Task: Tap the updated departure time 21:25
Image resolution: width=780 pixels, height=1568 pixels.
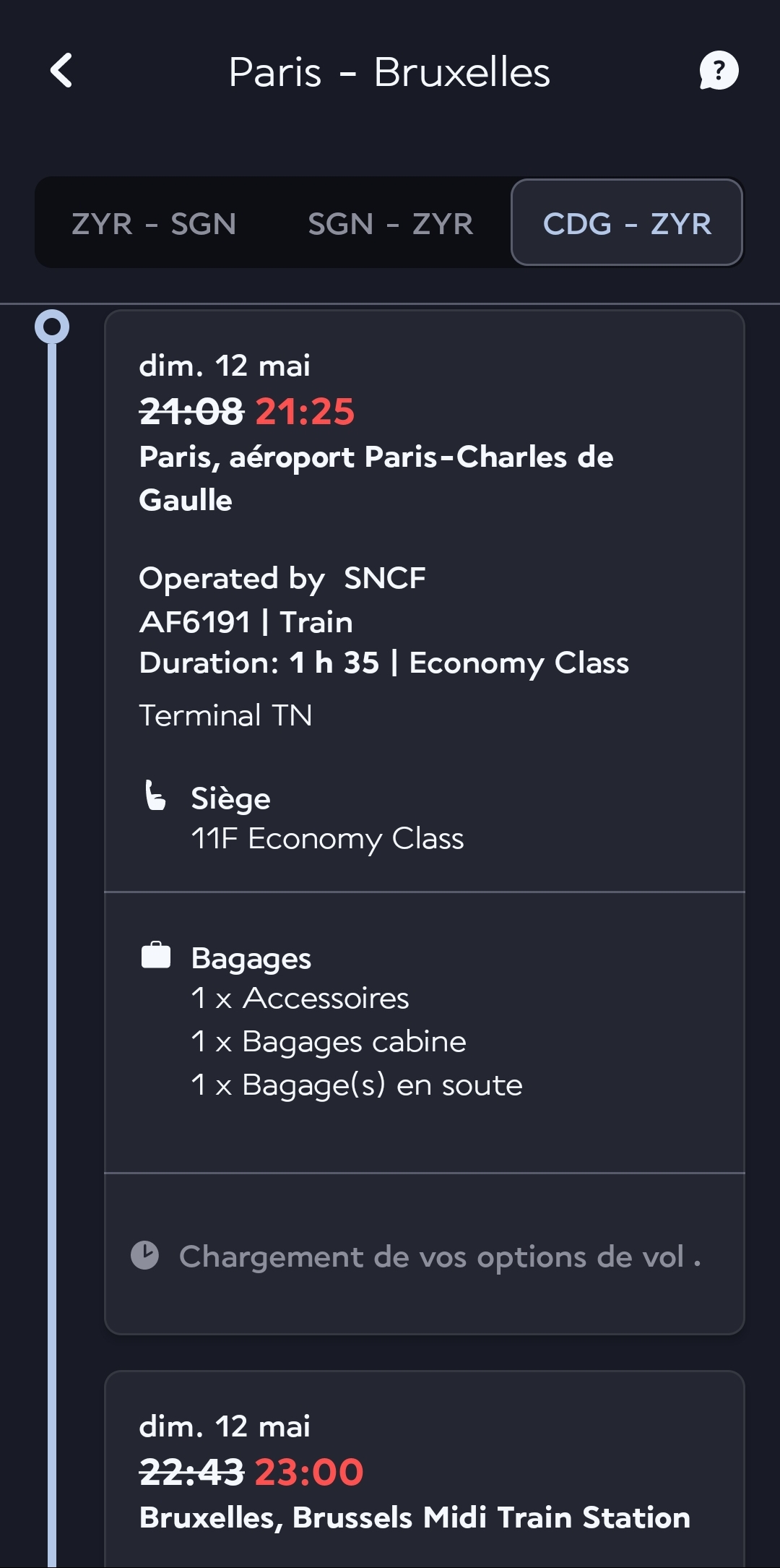Action: 305,412
